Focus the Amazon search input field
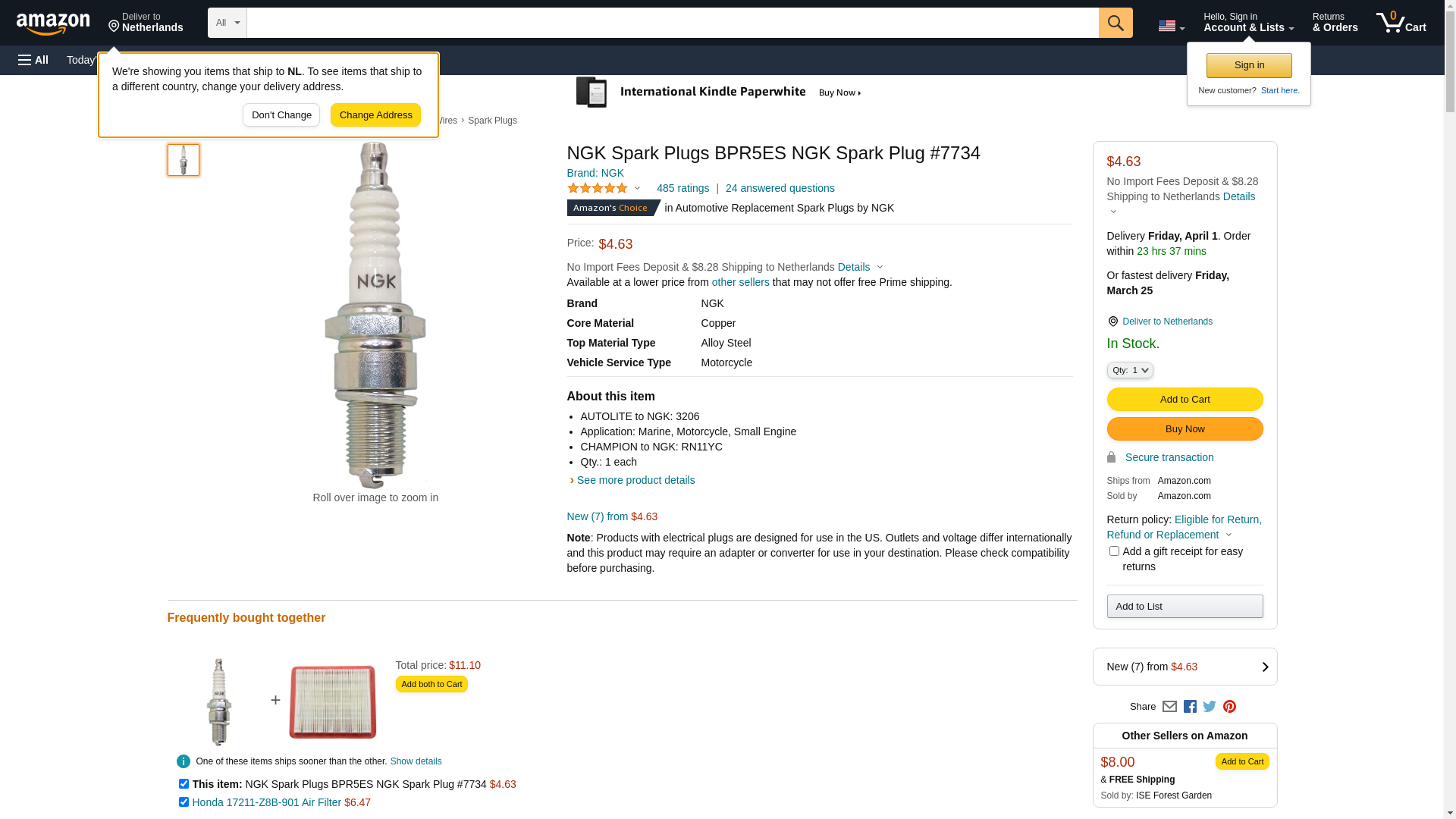Viewport: 1456px width, 819px height. [x=672, y=23]
